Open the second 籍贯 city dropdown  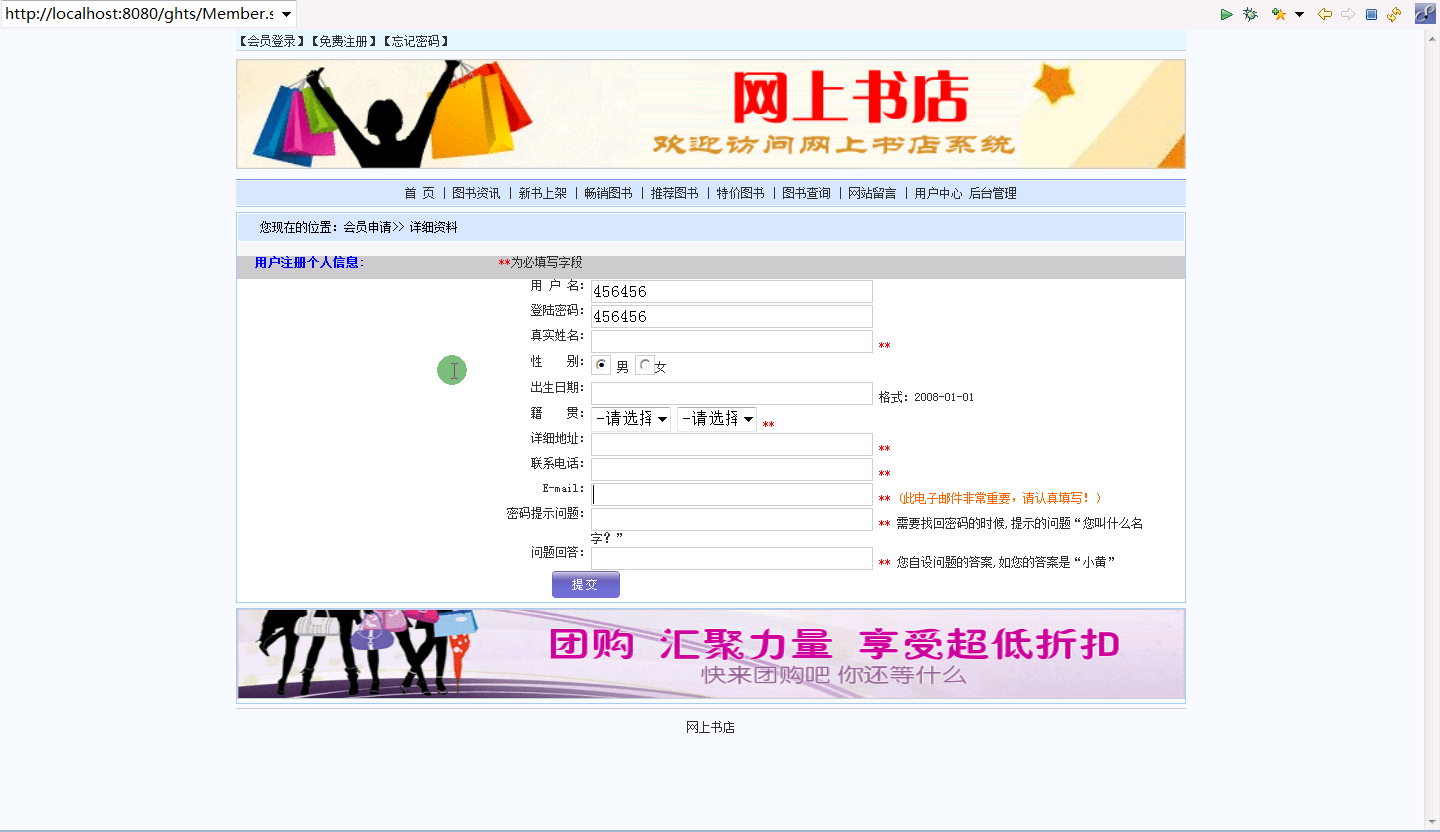click(717, 418)
